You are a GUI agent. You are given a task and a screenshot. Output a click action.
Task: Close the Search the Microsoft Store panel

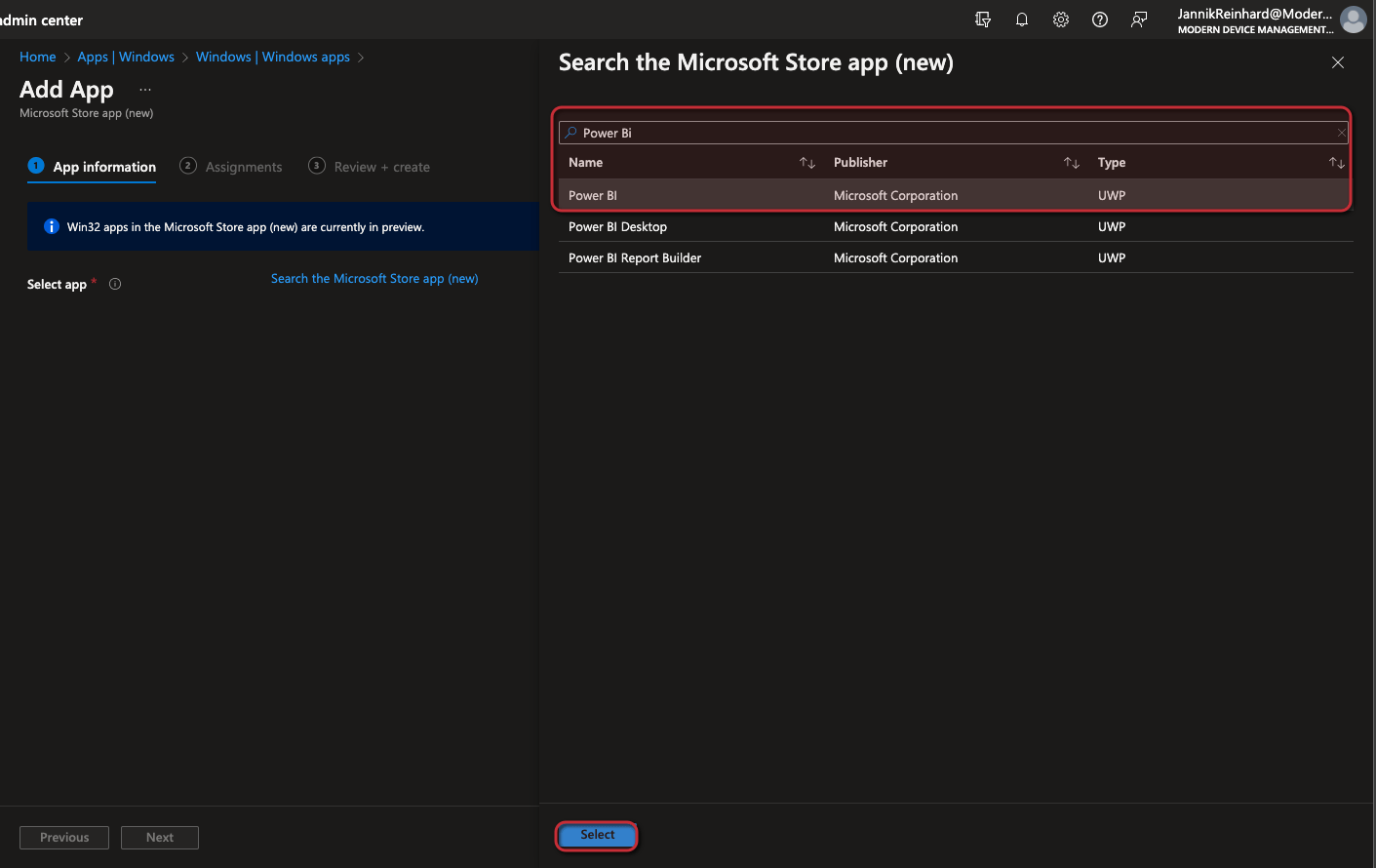pos(1338,62)
